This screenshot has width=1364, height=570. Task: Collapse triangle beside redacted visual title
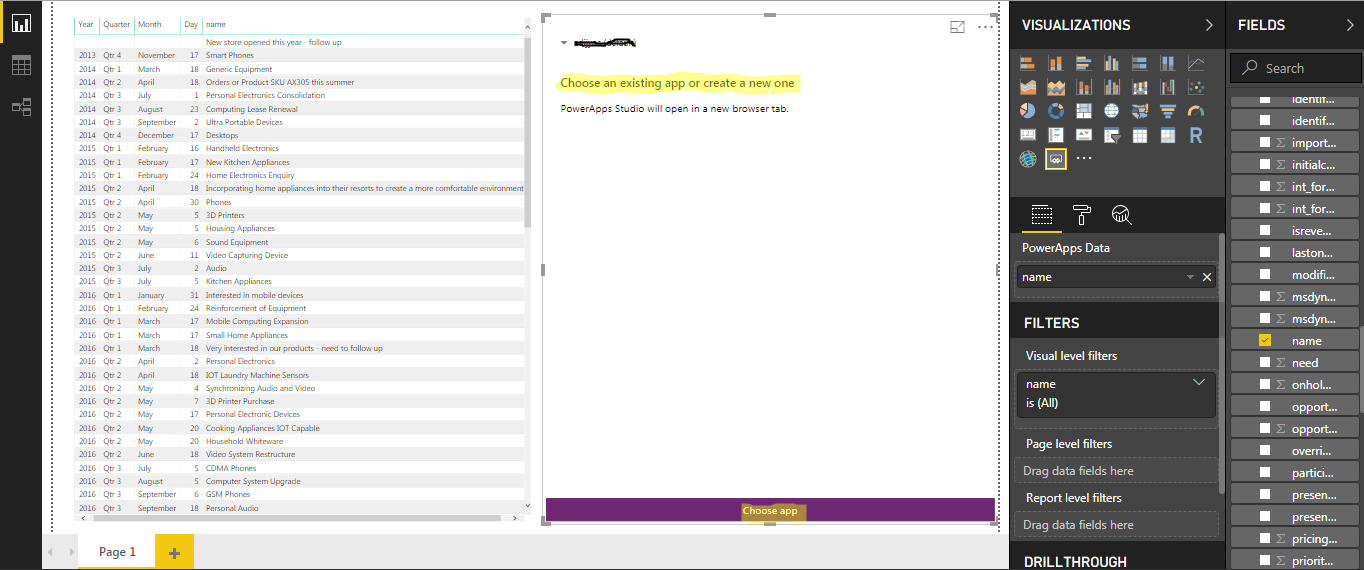[564, 43]
